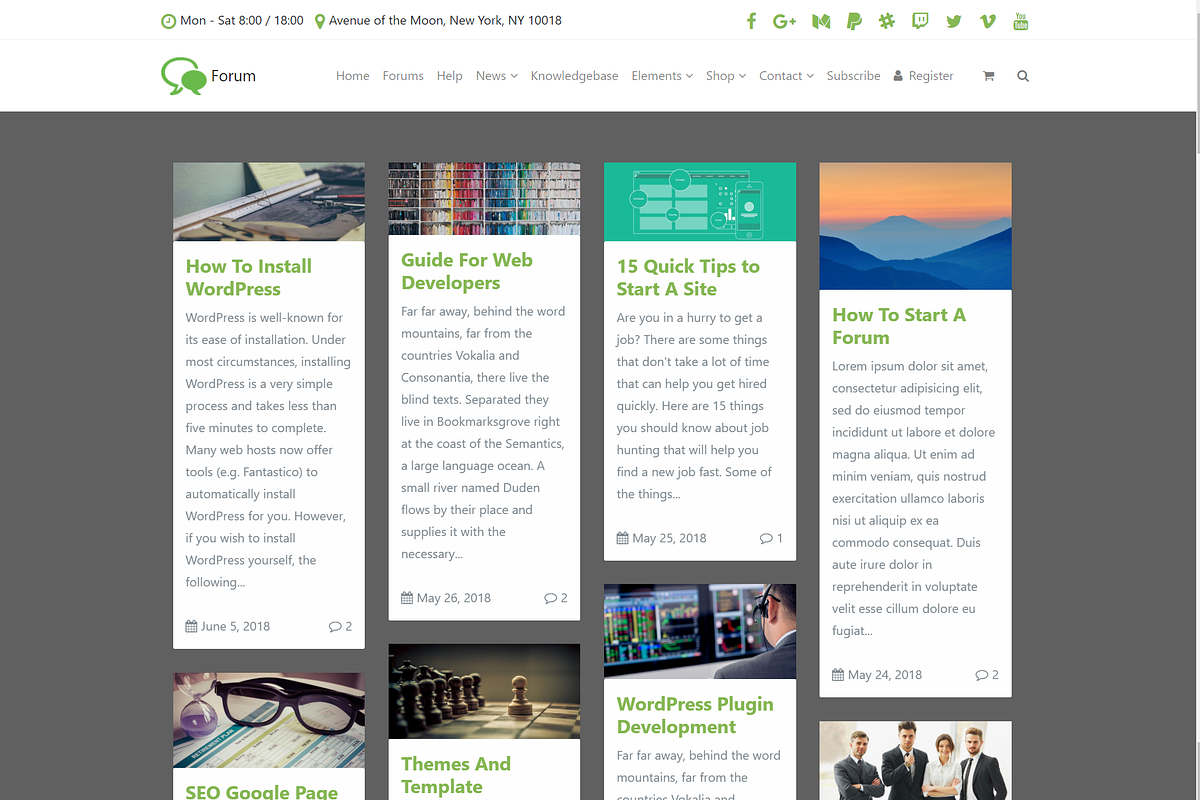Viewport: 1200px width, 800px height.
Task: Open the search magnifier icon
Action: (x=1022, y=76)
